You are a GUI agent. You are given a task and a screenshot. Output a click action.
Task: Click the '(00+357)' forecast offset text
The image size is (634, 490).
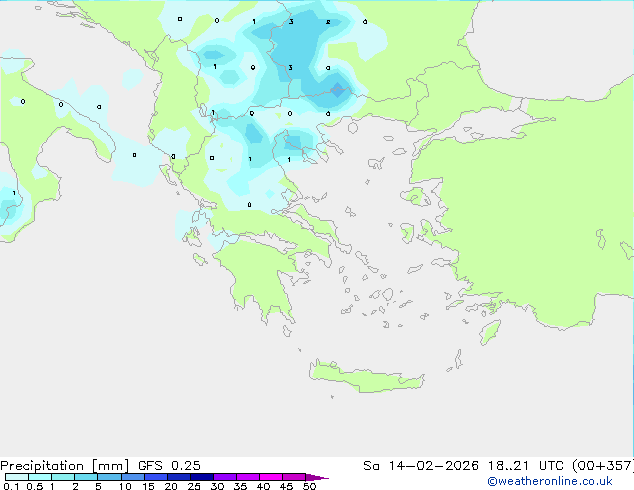pos(603,466)
